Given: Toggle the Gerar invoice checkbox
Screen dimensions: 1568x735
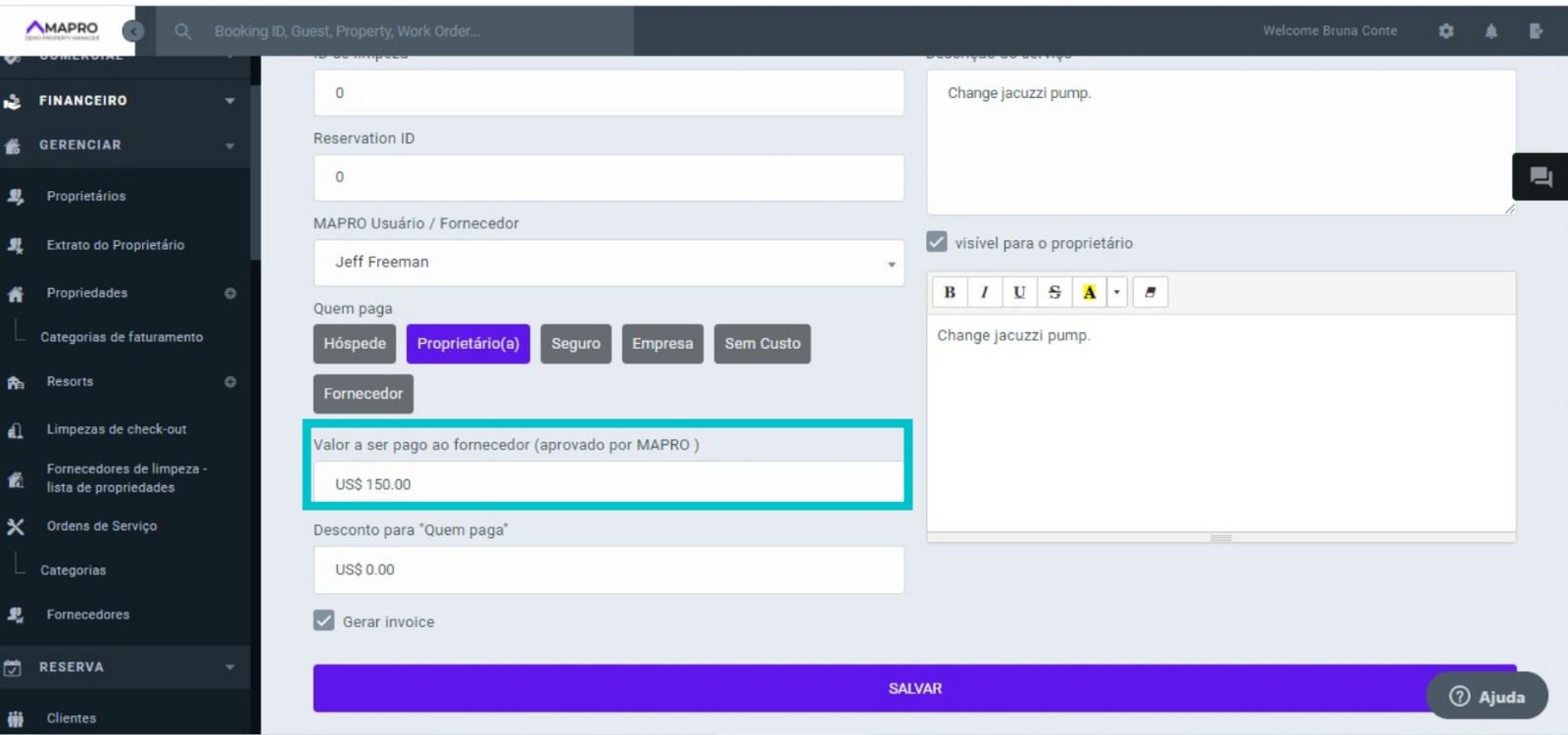Looking at the screenshot, I should coord(324,620).
